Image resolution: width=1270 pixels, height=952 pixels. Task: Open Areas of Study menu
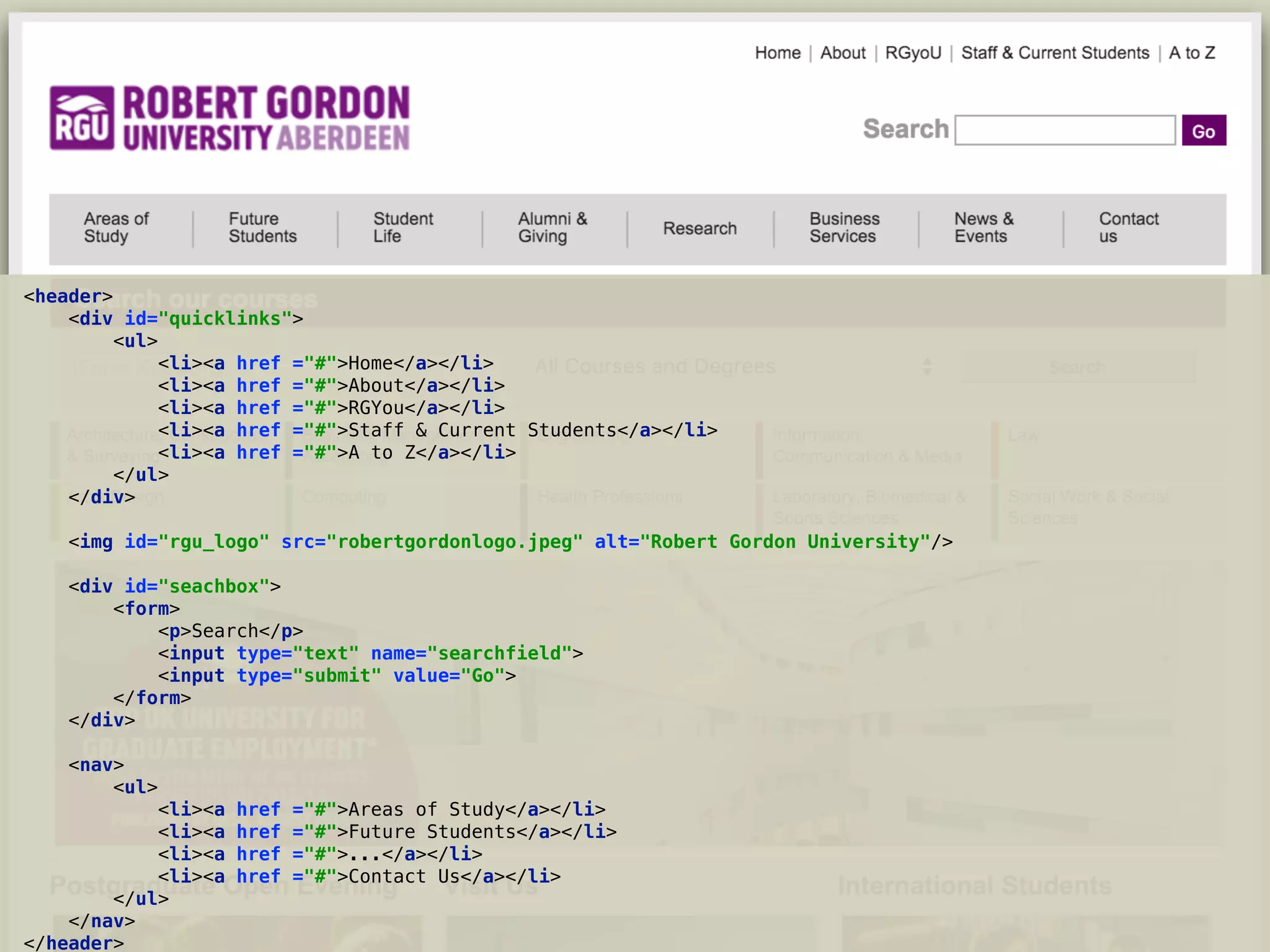(x=116, y=227)
